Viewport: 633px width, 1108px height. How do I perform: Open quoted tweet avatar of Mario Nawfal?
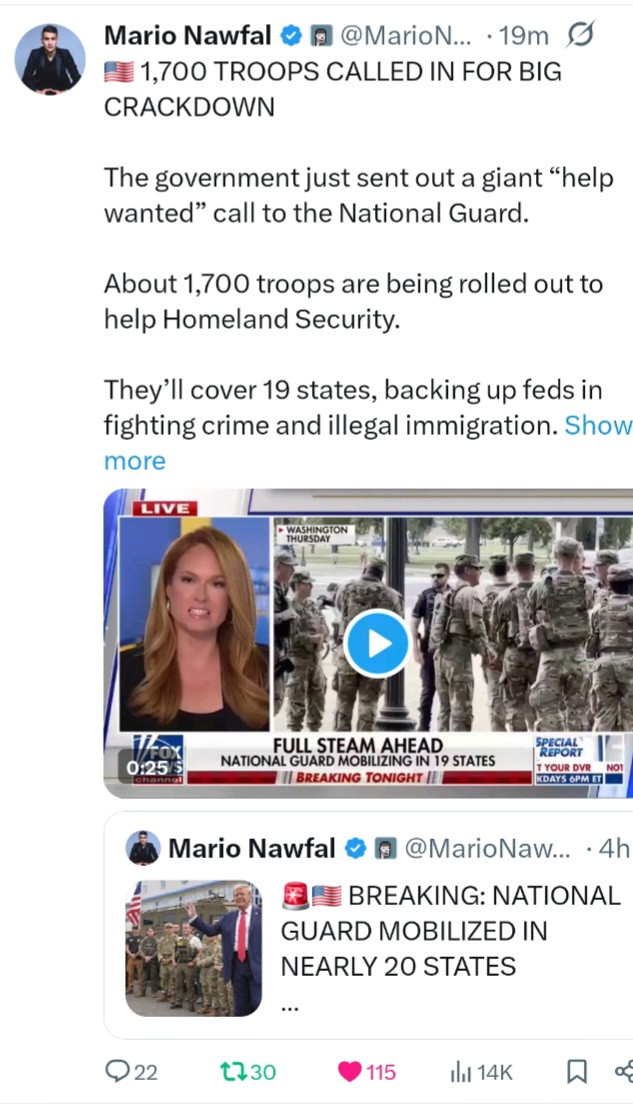point(143,847)
